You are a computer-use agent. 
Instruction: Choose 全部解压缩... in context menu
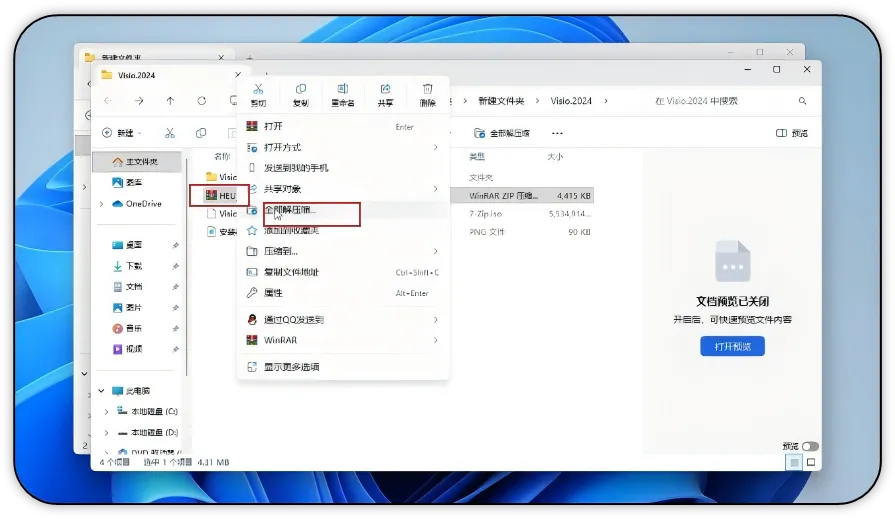342,210
